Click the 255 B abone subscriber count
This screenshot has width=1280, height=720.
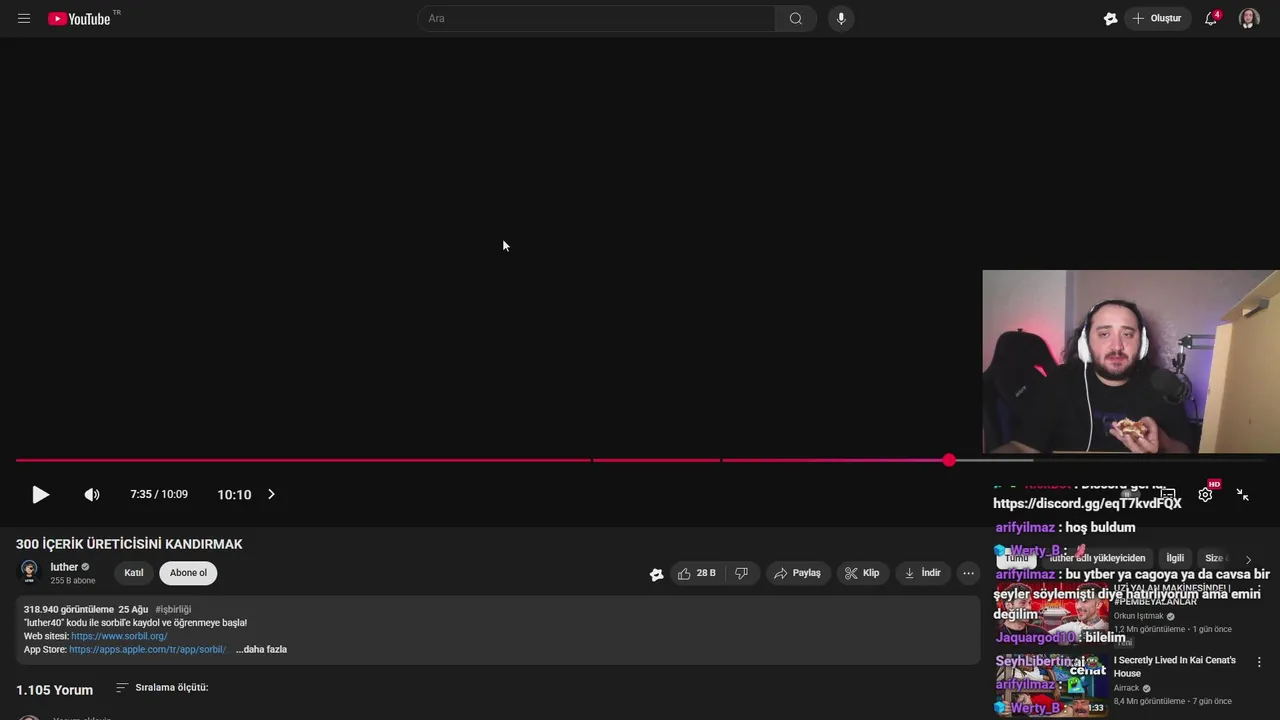73,581
